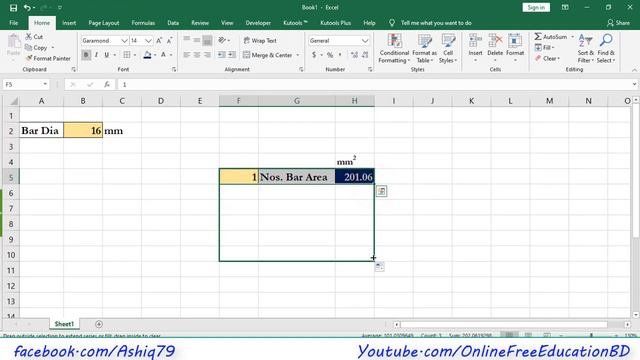This screenshot has width=640, height=360.
Task: Add a new sheet with the plus button
Action: (99, 324)
